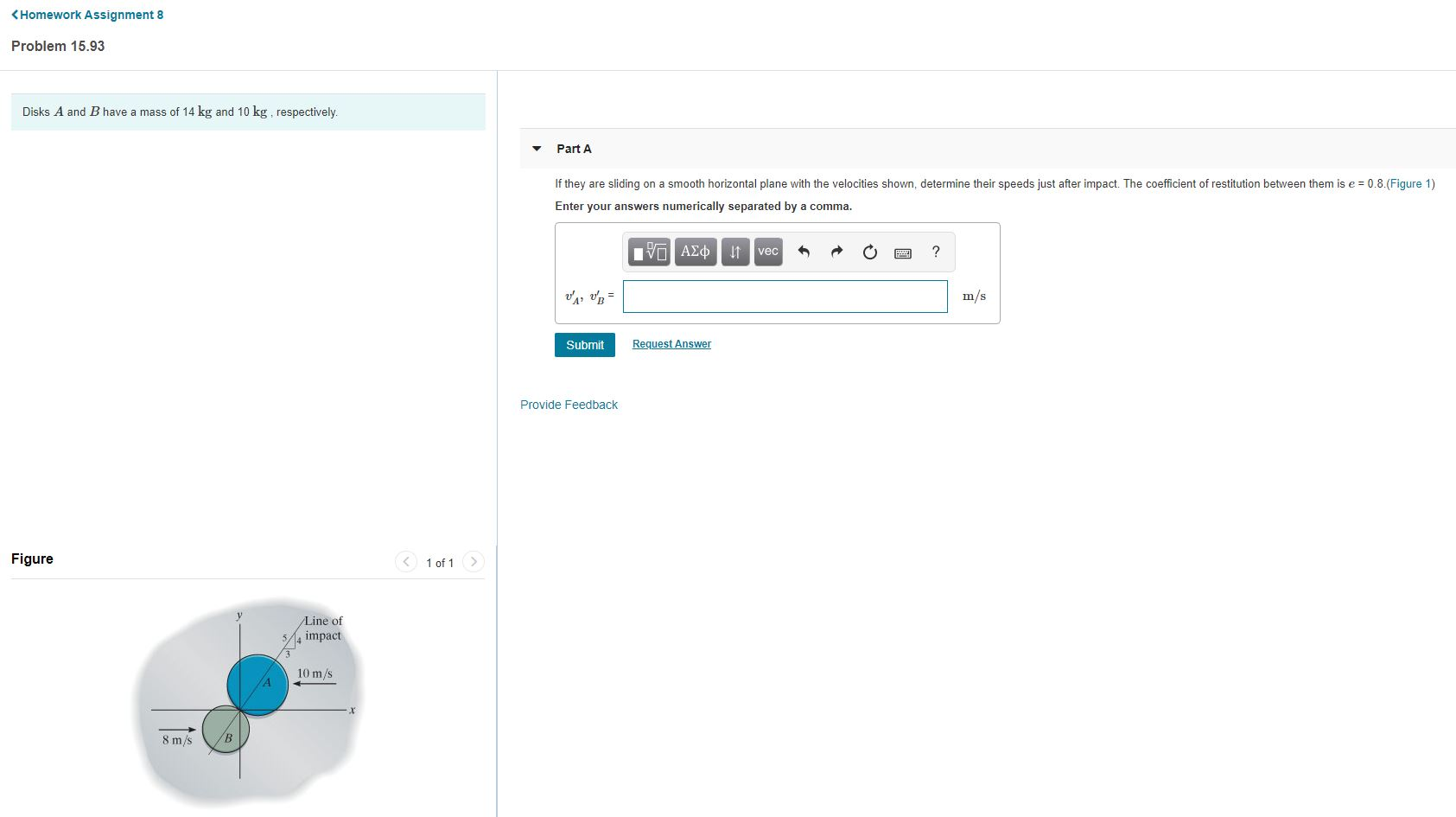Select the superscript/subscript arrows icon

734,252
